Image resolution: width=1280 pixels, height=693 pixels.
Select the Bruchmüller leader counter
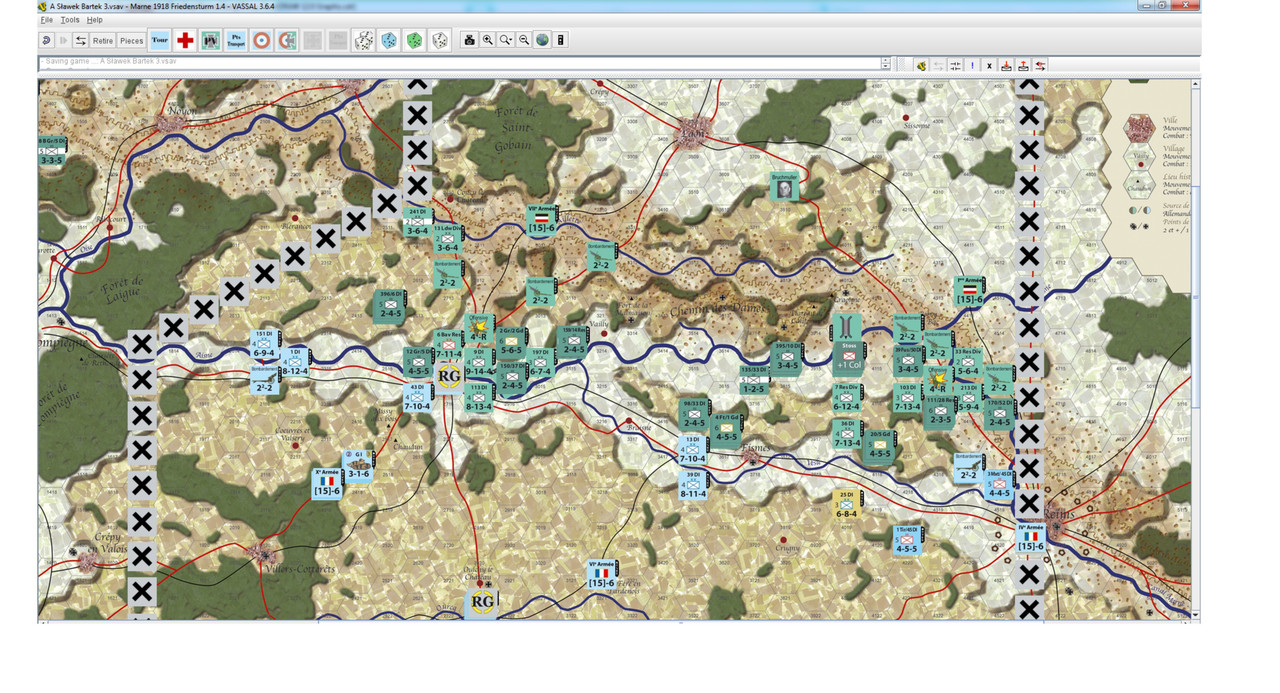tap(786, 185)
